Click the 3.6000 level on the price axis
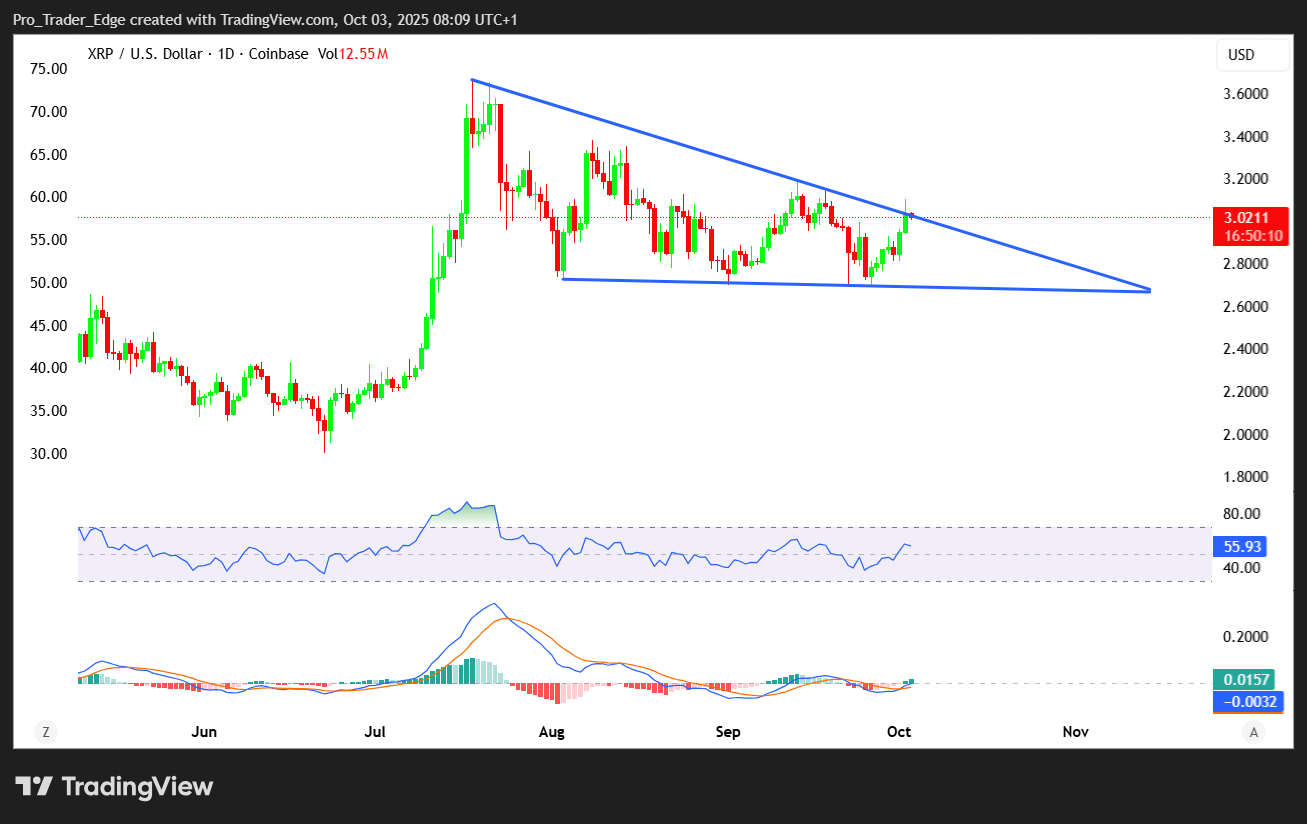 click(1246, 94)
